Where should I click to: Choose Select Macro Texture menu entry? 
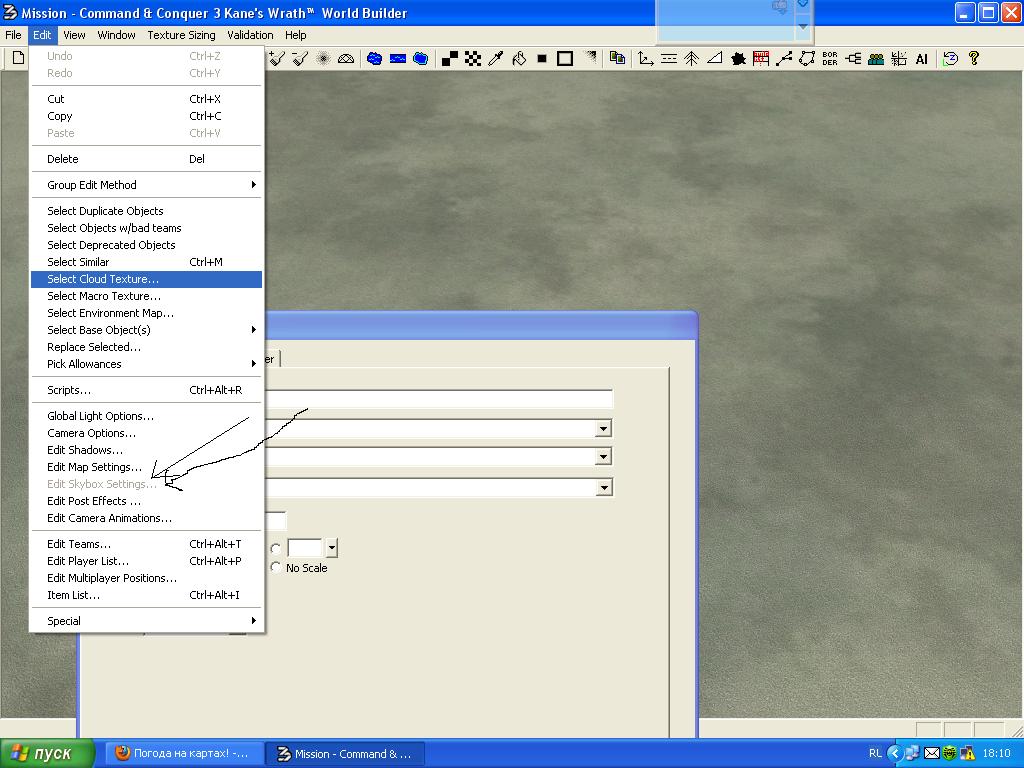click(x=146, y=296)
